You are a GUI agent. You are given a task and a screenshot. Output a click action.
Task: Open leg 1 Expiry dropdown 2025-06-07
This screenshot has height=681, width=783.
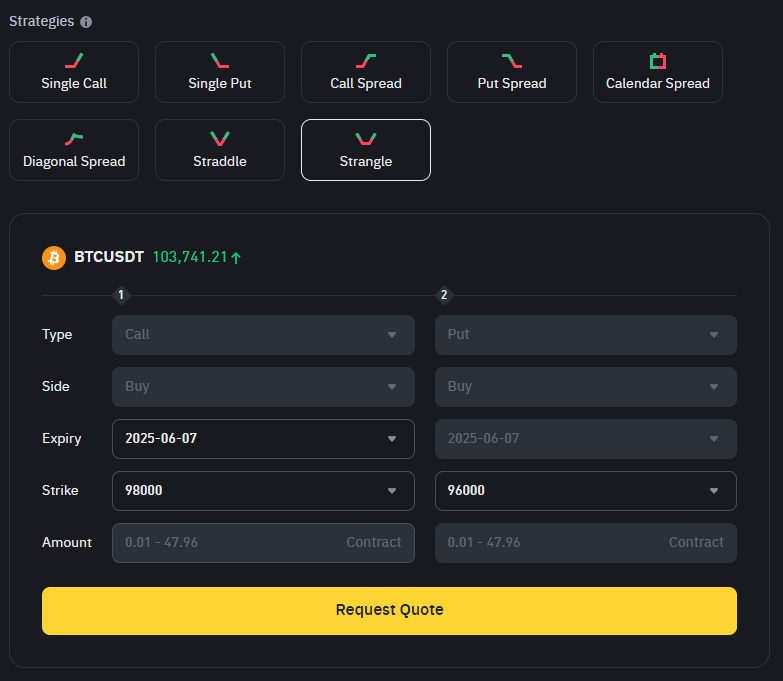(263, 439)
